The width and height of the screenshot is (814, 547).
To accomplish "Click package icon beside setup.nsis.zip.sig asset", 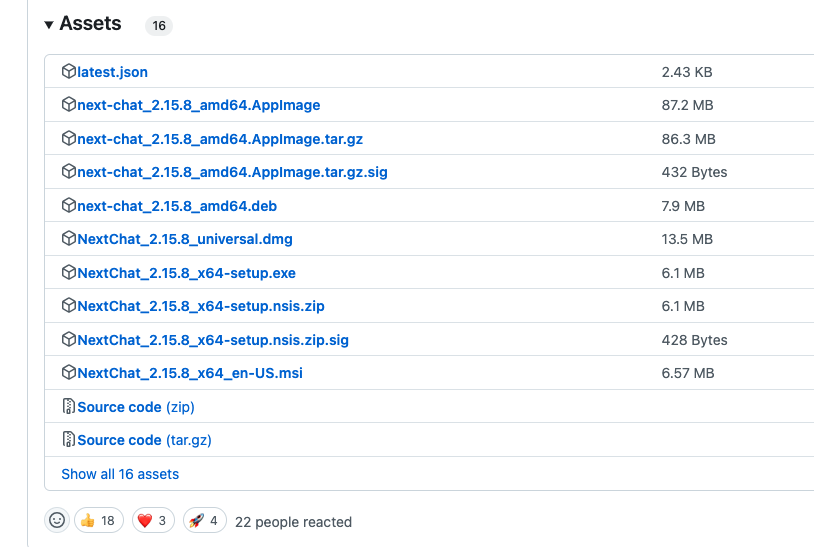I will click(x=69, y=339).
